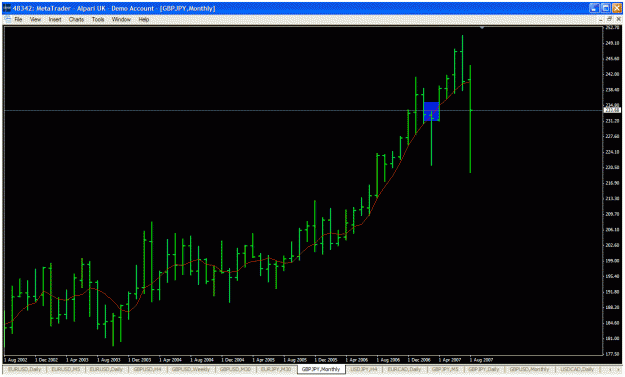The height and width of the screenshot is (377, 625).
Task: Minimize the inner chart window
Action: 601,19
